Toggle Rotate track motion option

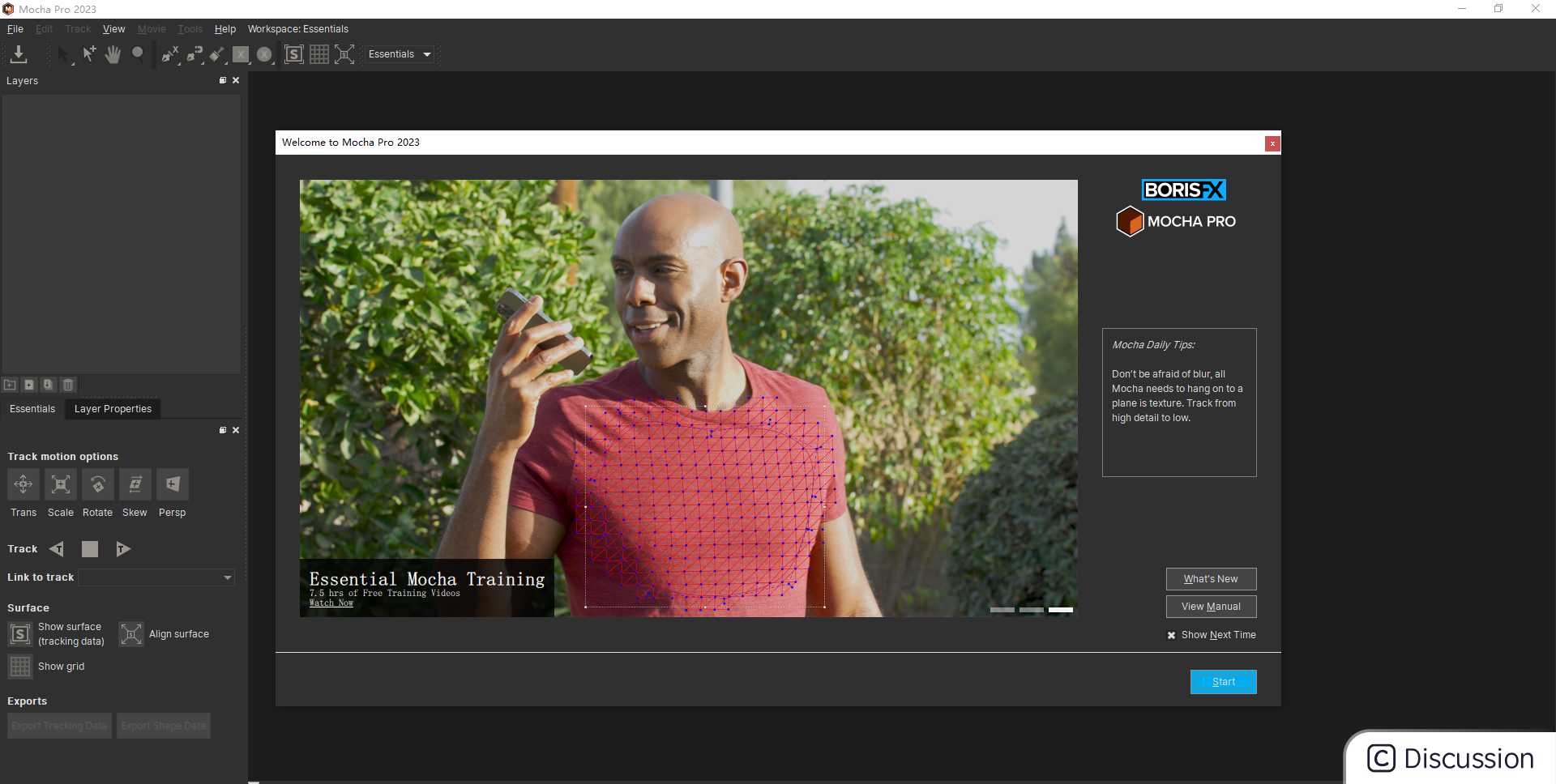(97, 484)
